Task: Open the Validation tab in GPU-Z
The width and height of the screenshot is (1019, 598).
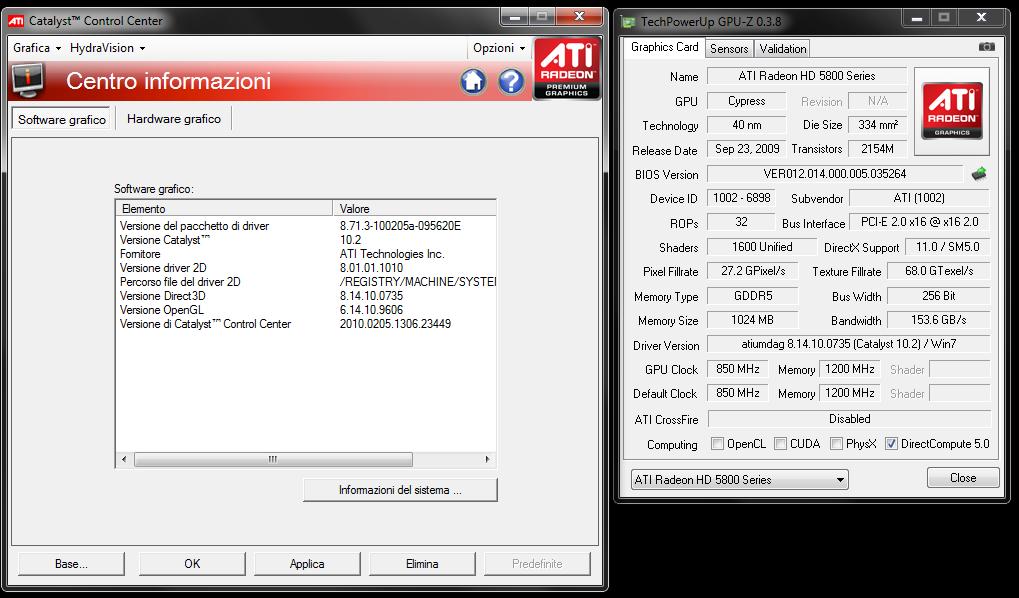Action: (782, 49)
